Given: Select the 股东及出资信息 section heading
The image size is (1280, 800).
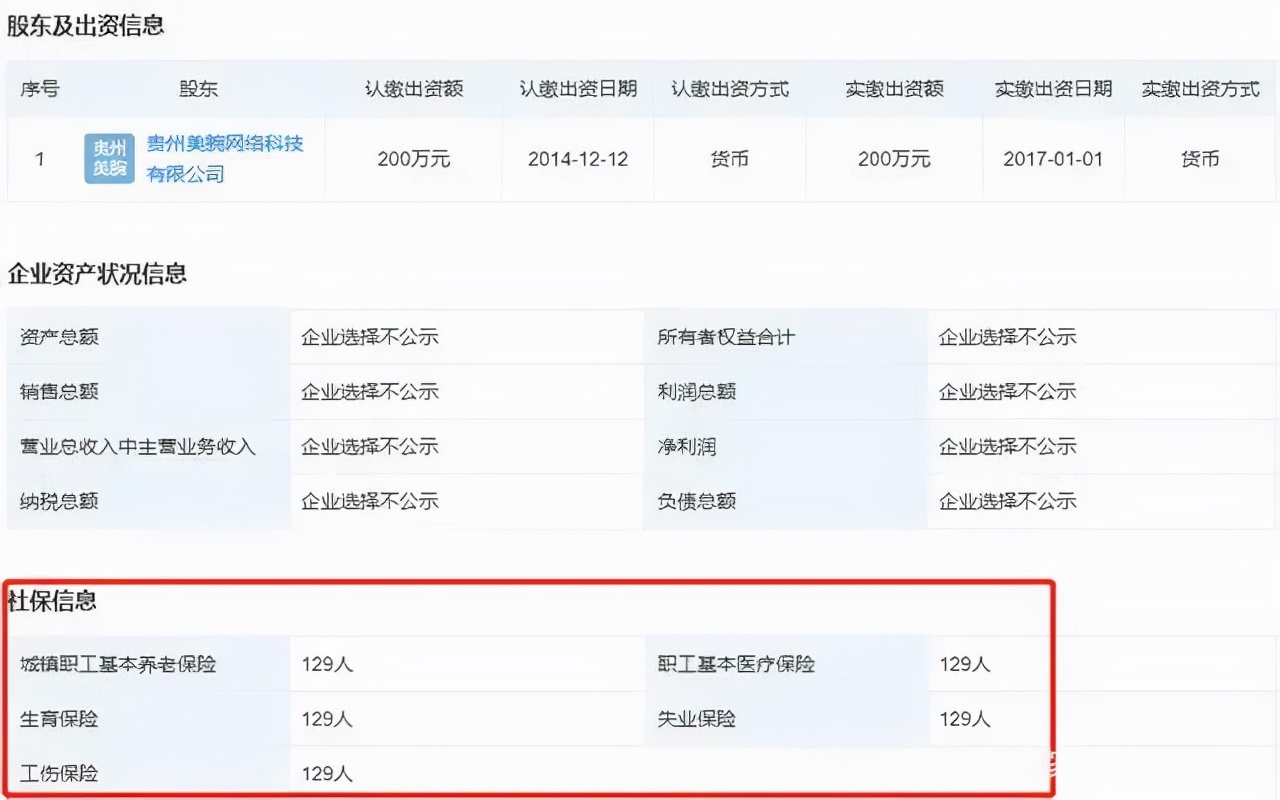Looking at the screenshot, I should 86,26.
